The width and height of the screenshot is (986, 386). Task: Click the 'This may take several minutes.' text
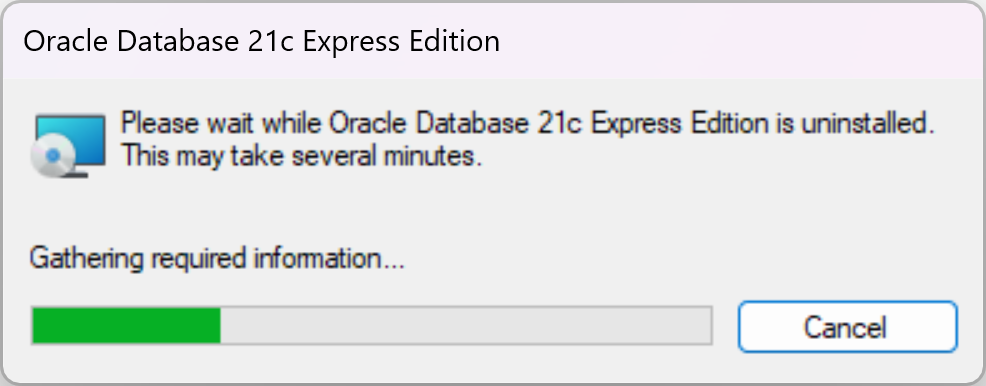coord(301,155)
